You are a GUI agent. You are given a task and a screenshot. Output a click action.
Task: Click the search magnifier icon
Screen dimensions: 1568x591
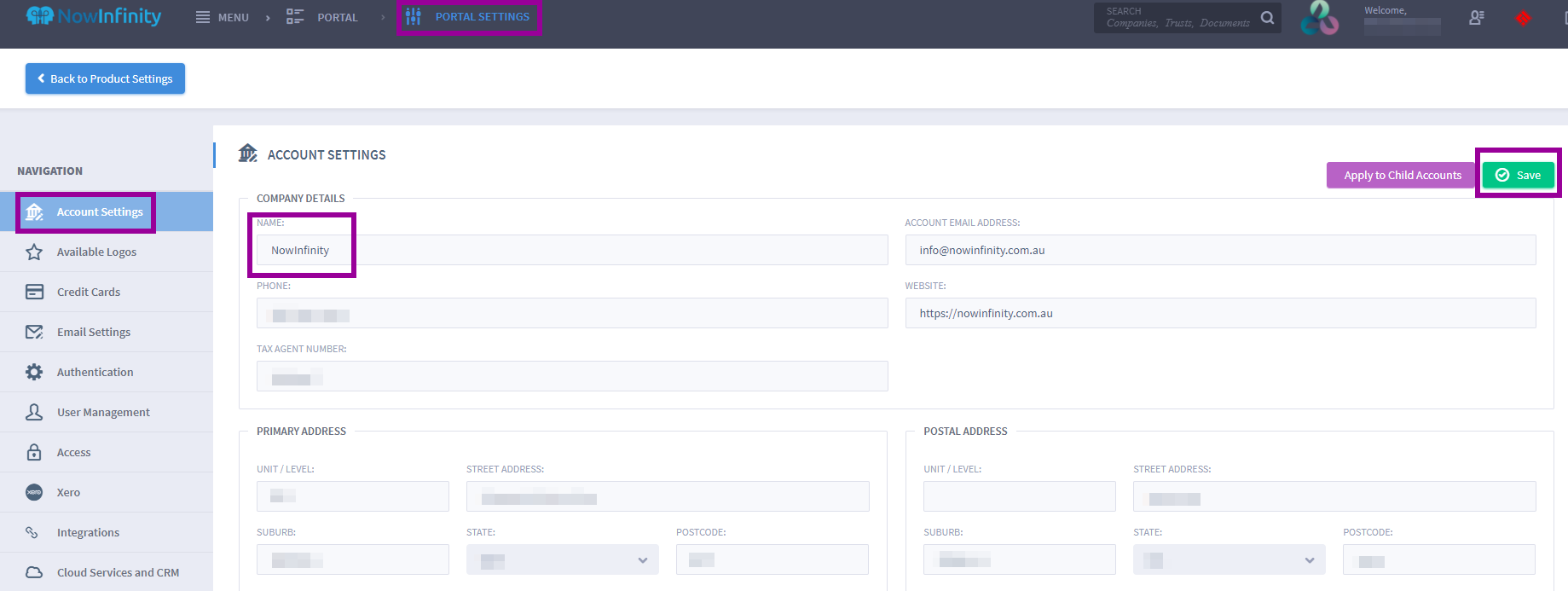click(1268, 17)
